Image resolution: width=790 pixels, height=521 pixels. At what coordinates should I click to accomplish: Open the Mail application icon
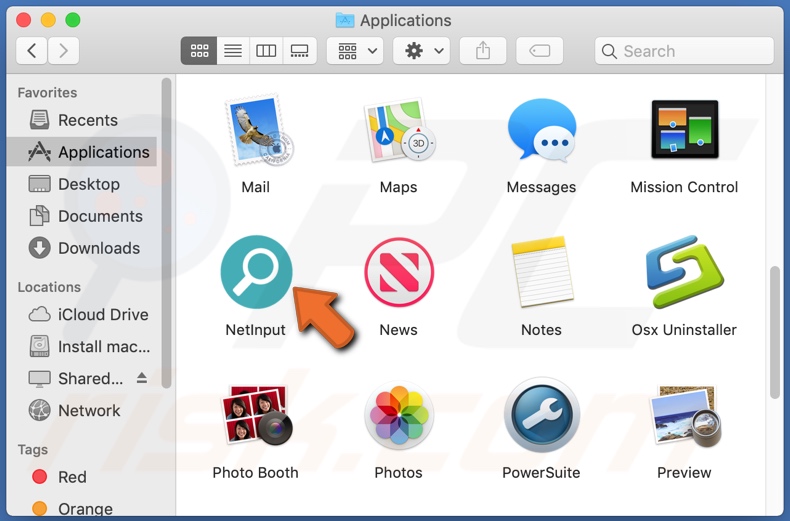pyautogui.click(x=259, y=131)
